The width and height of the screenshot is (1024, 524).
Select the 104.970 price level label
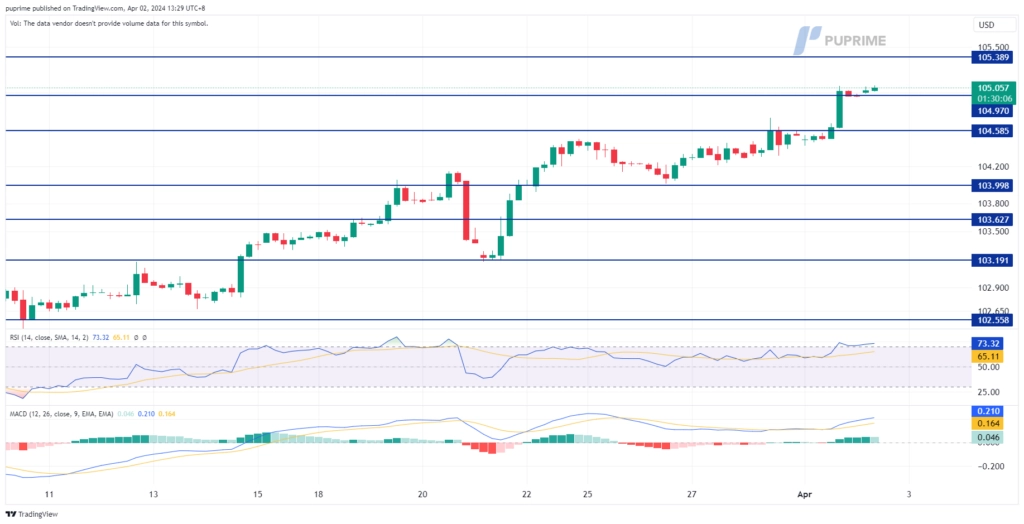tap(993, 111)
